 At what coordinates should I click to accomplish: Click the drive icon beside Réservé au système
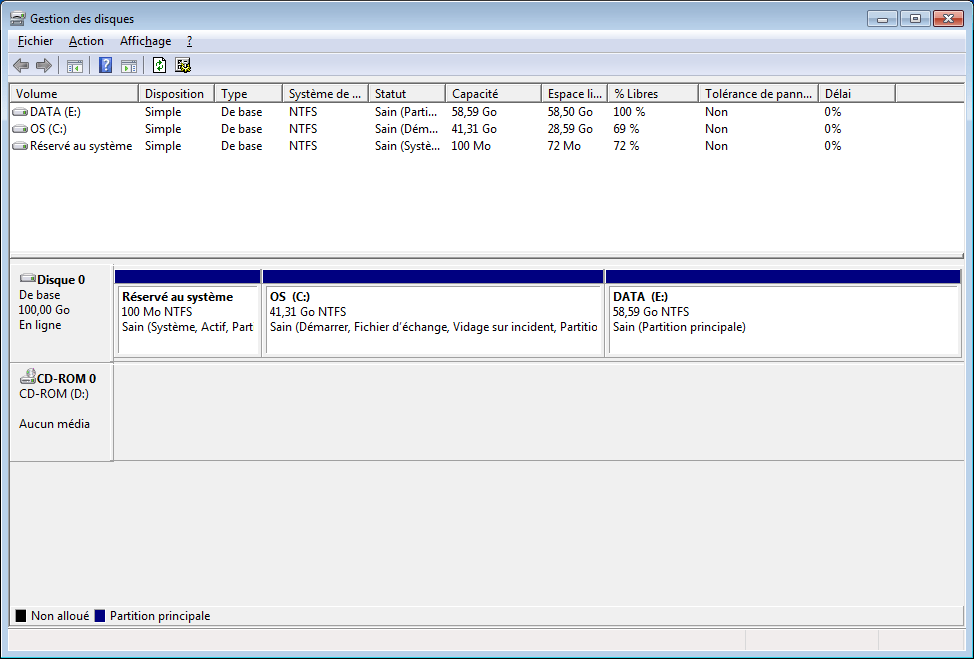coord(20,146)
